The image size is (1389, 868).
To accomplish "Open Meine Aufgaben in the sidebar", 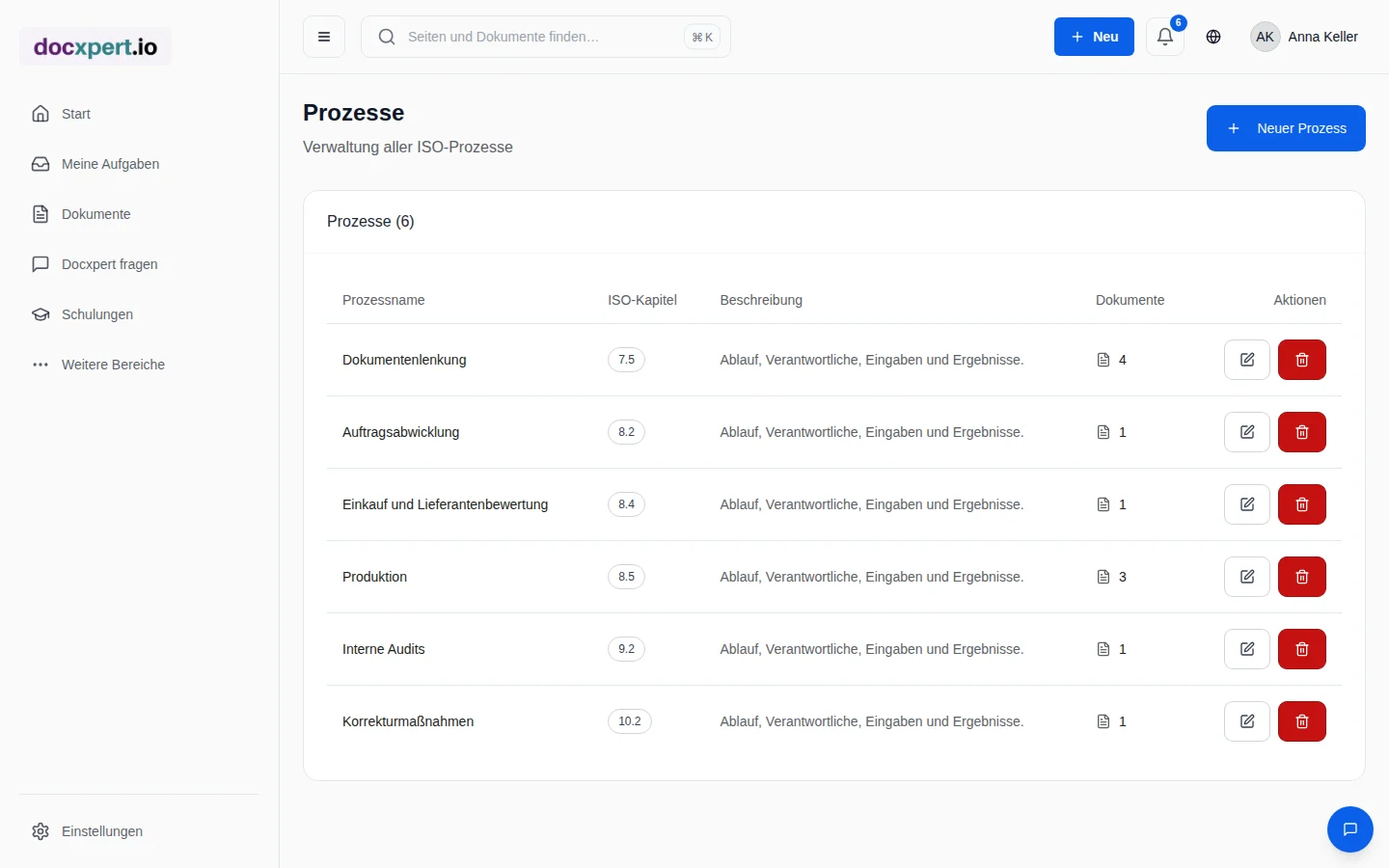I will click(x=139, y=164).
